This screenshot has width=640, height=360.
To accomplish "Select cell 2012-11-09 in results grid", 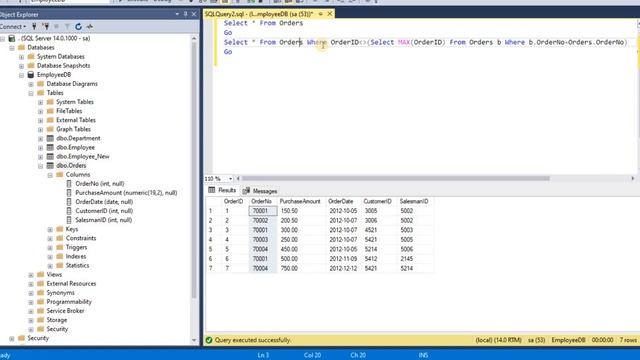I will coord(343,259).
